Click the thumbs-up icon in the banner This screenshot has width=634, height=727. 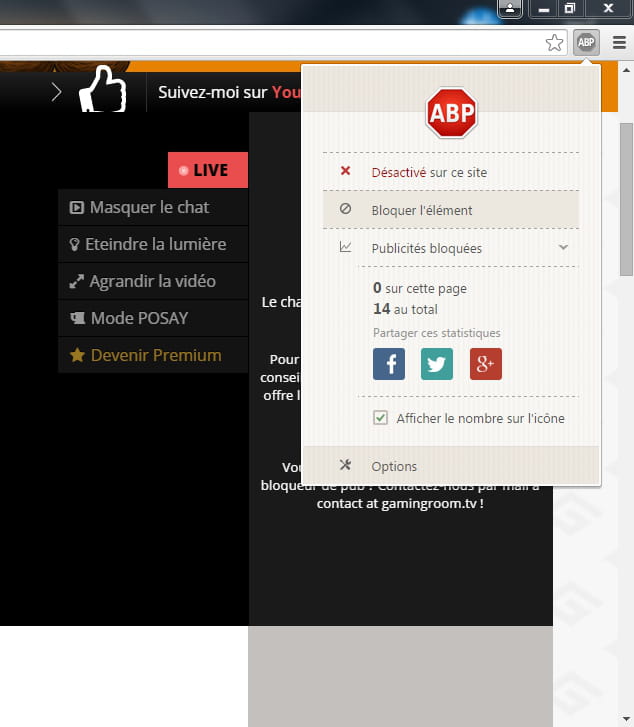[x=102, y=89]
